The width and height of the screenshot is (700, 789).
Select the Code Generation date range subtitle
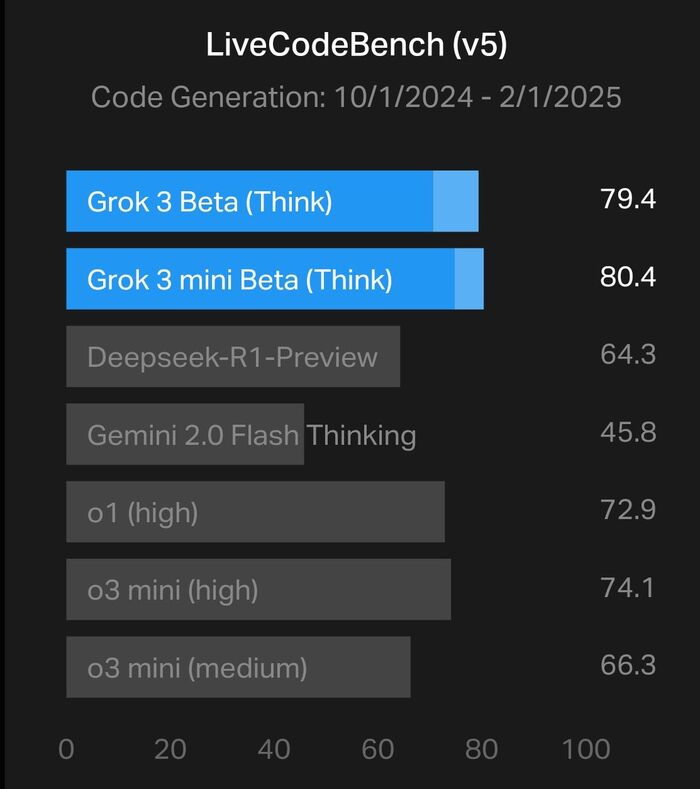[x=356, y=97]
